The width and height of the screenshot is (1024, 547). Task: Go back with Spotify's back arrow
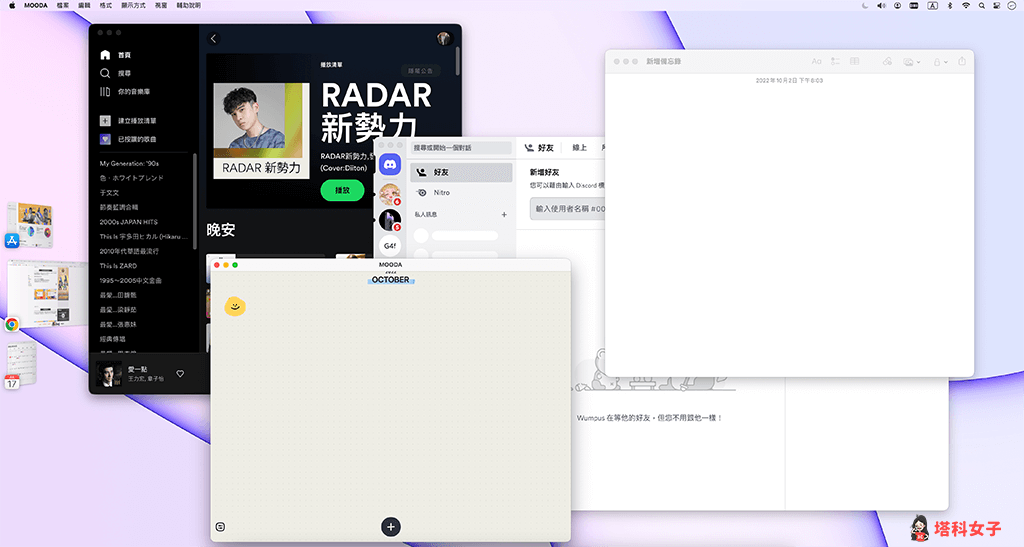tap(214, 39)
